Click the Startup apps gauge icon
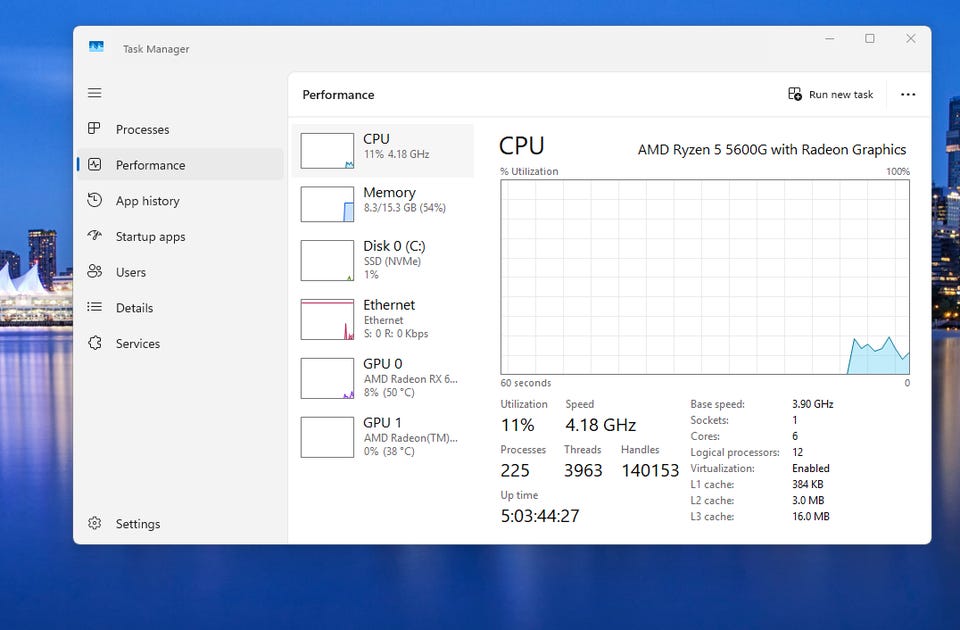The image size is (960, 630). [94, 236]
